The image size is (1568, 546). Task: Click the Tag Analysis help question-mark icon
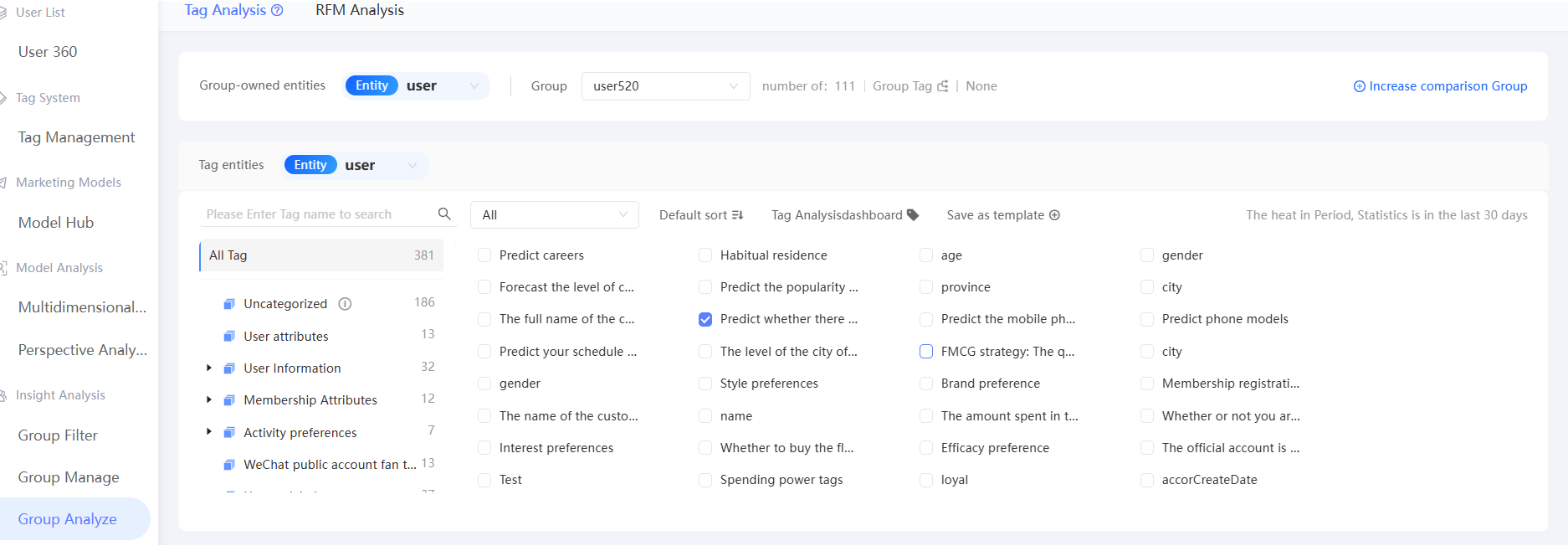coord(278,10)
